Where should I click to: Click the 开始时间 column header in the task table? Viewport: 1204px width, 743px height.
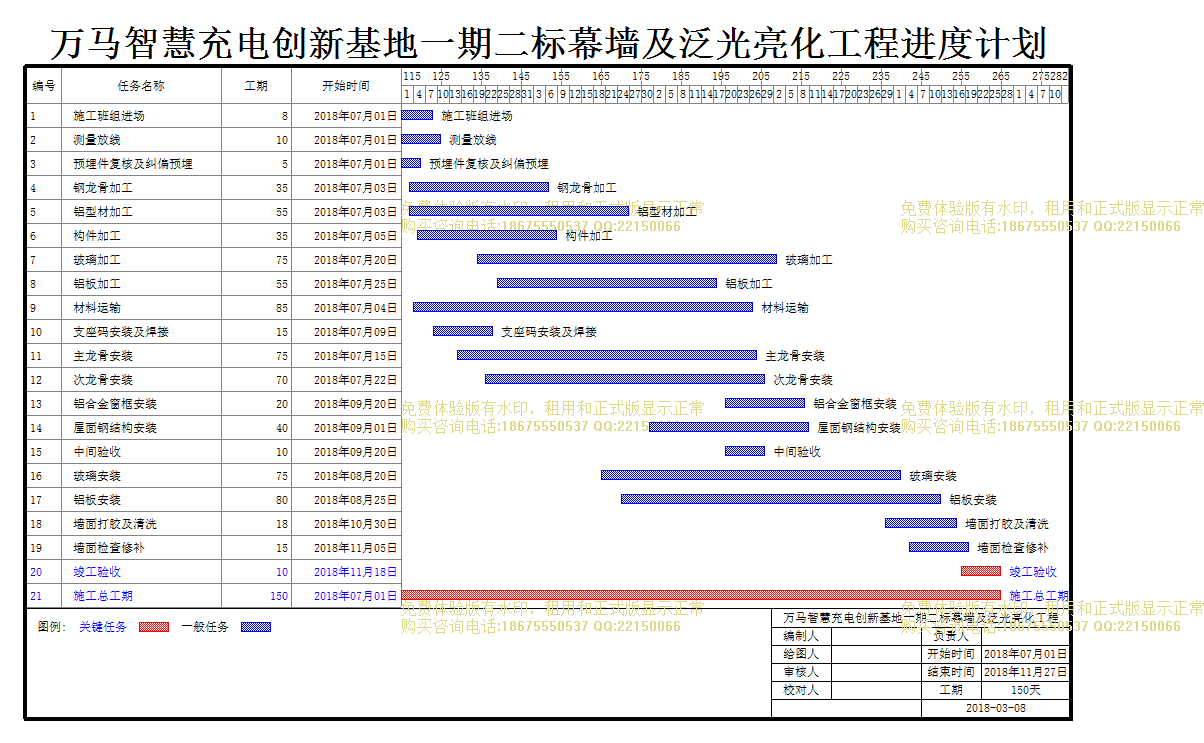tap(346, 86)
